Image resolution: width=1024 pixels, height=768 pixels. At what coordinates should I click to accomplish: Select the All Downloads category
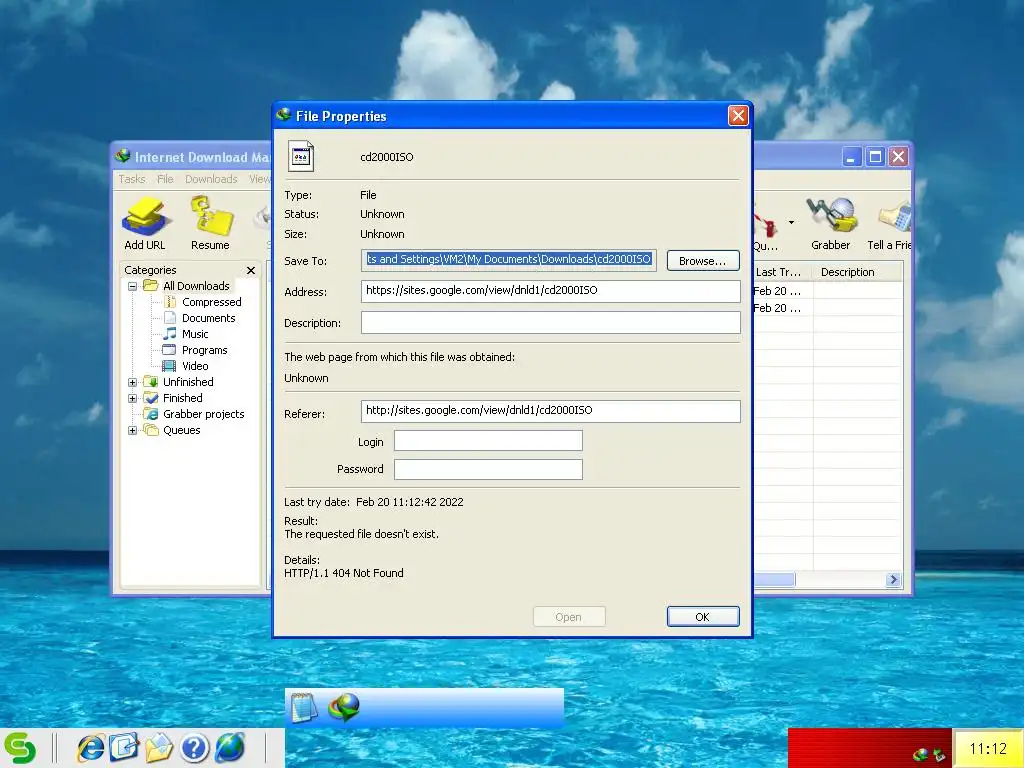(196, 286)
